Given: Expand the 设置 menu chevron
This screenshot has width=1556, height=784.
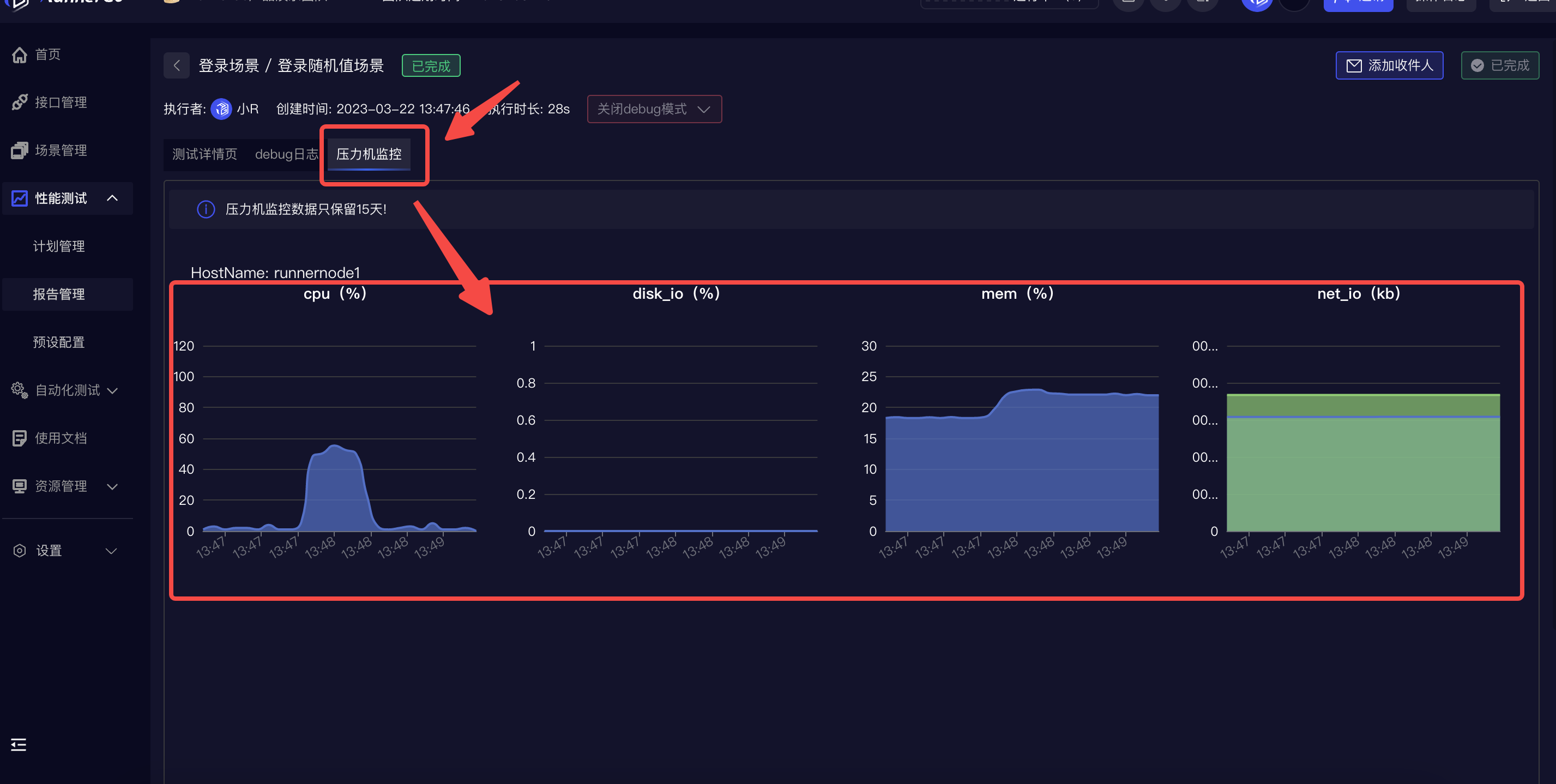Looking at the screenshot, I should click(x=112, y=551).
